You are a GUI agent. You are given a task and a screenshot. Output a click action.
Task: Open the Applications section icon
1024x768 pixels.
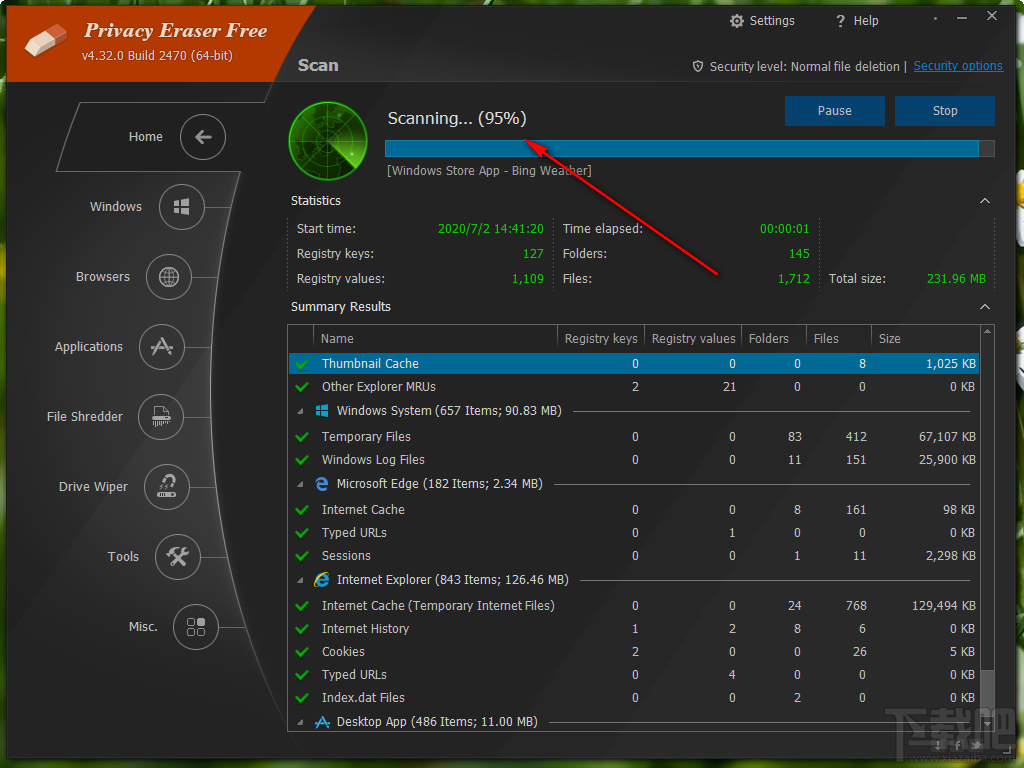pos(162,347)
